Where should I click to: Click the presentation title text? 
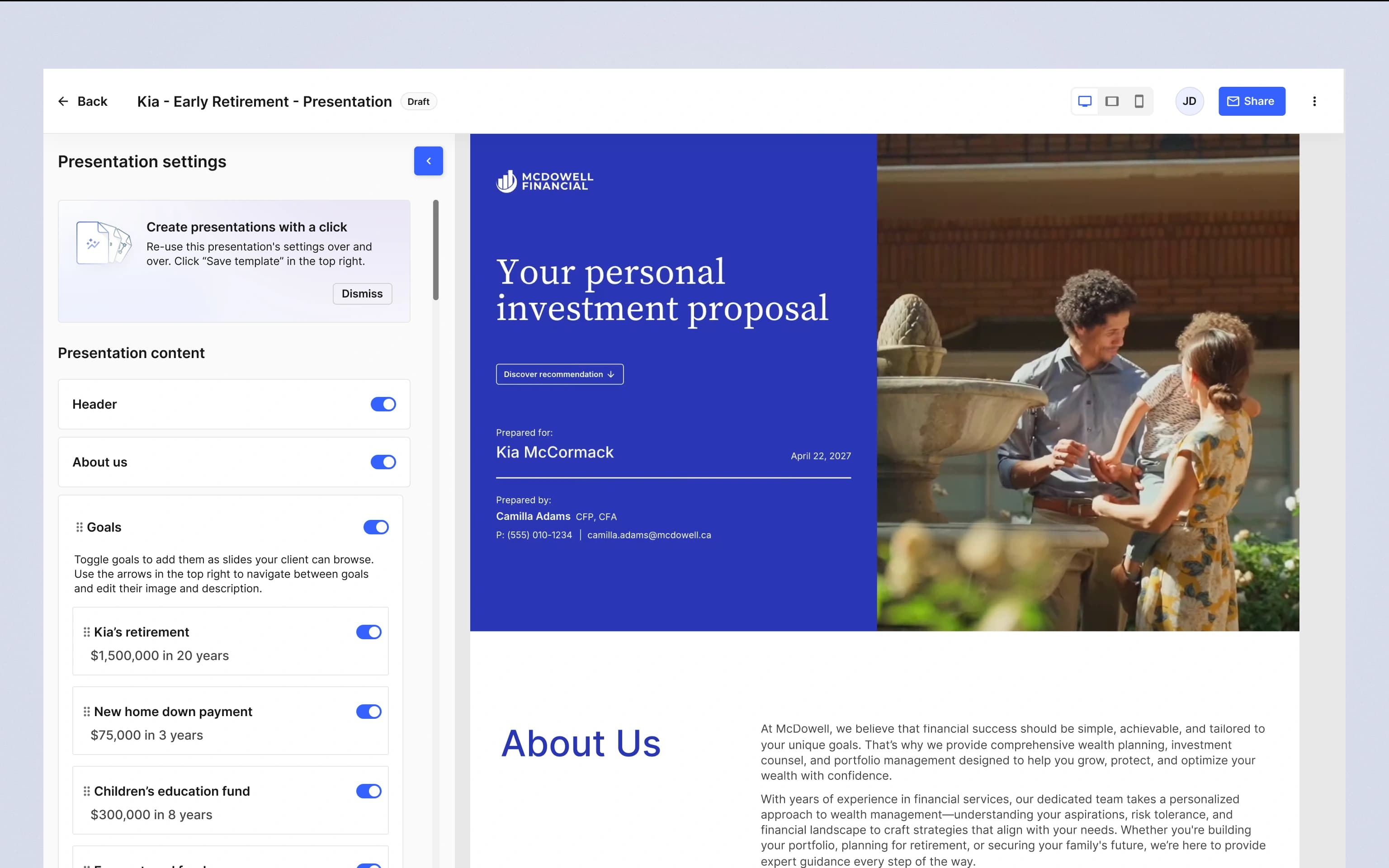[x=265, y=102]
